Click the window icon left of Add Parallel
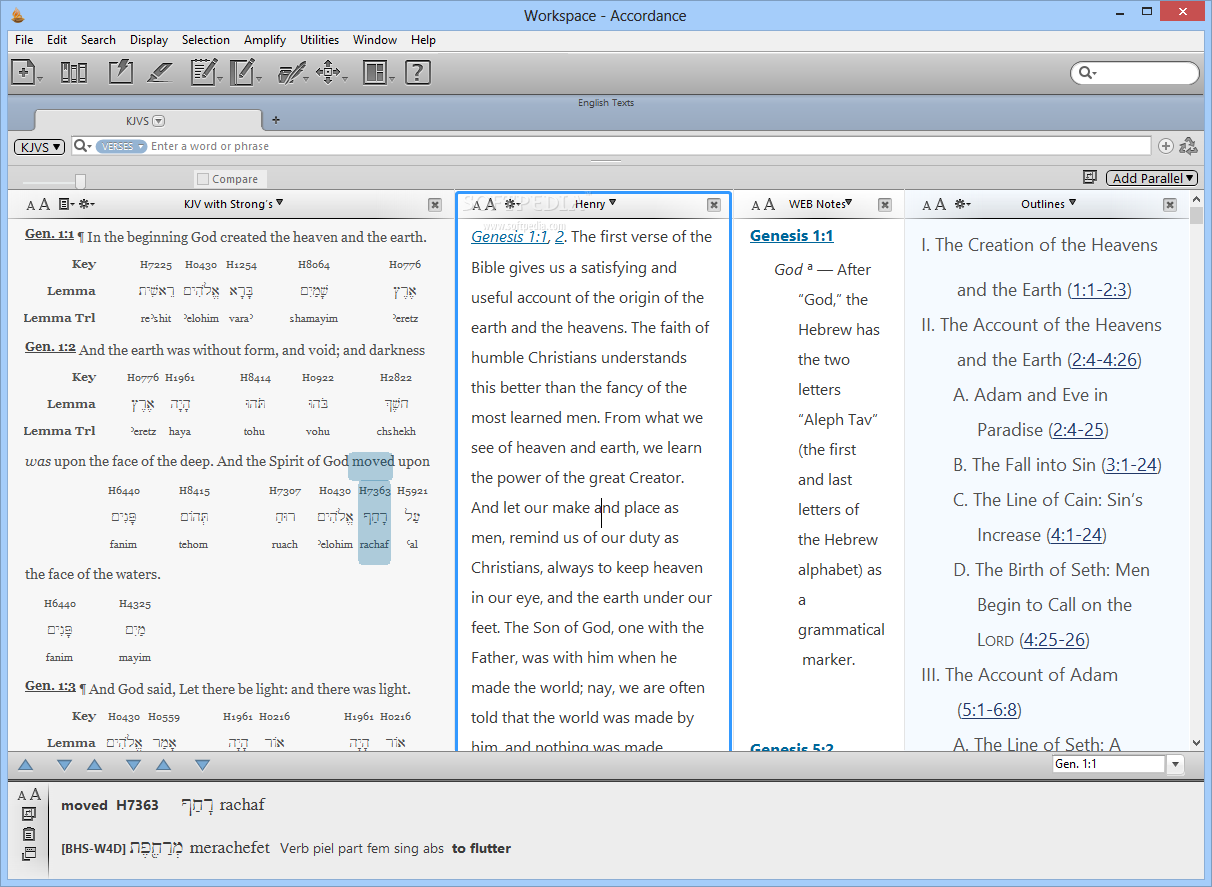Image resolution: width=1212 pixels, height=887 pixels. click(1090, 177)
